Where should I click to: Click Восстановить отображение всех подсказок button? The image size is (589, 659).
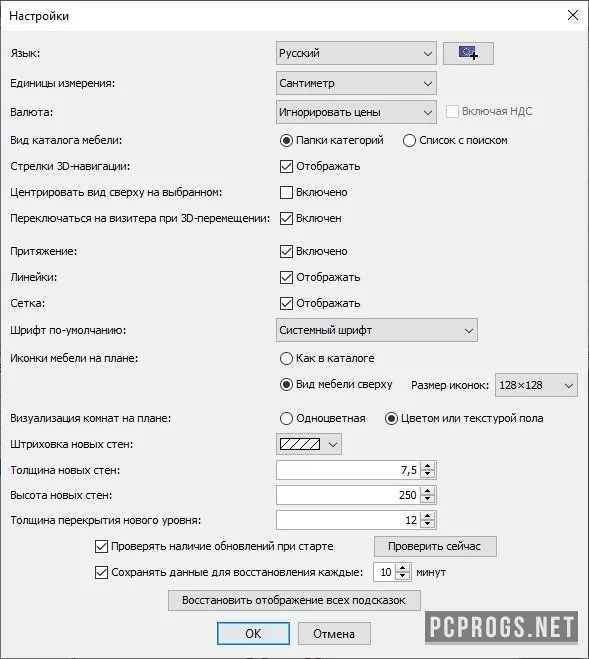(294, 600)
